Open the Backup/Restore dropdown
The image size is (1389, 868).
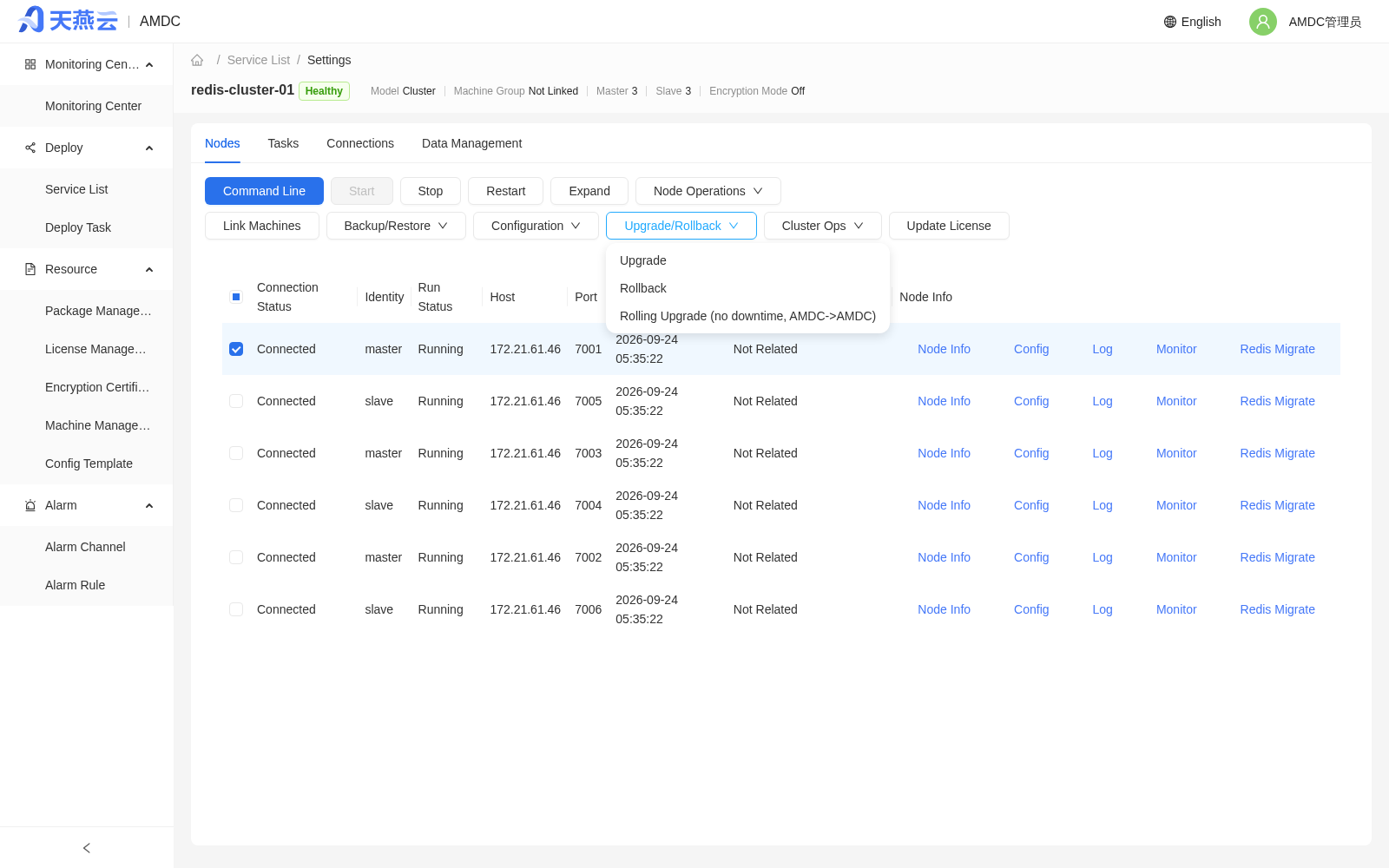396,226
